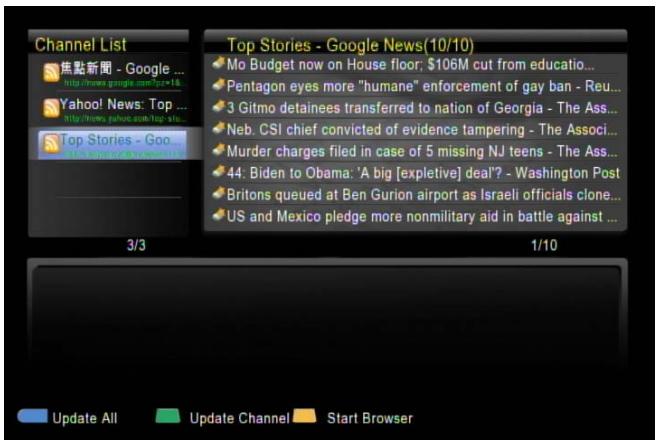Click the Top Stories - Google News(10/10) heading
The width and height of the screenshot is (656, 440).
[x=350, y=45]
